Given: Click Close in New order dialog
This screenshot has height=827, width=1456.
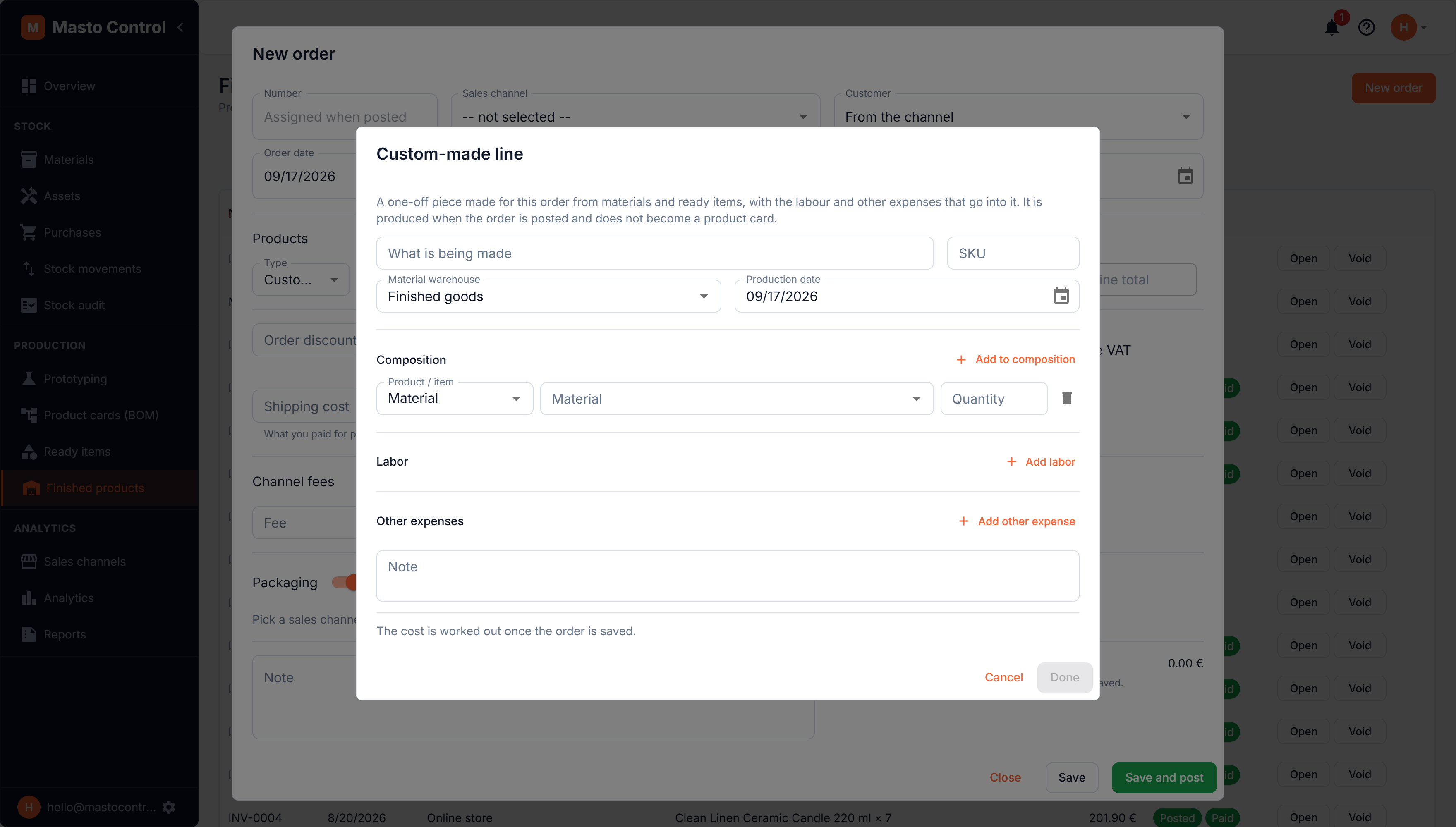Looking at the screenshot, I should coord(1005,777).
